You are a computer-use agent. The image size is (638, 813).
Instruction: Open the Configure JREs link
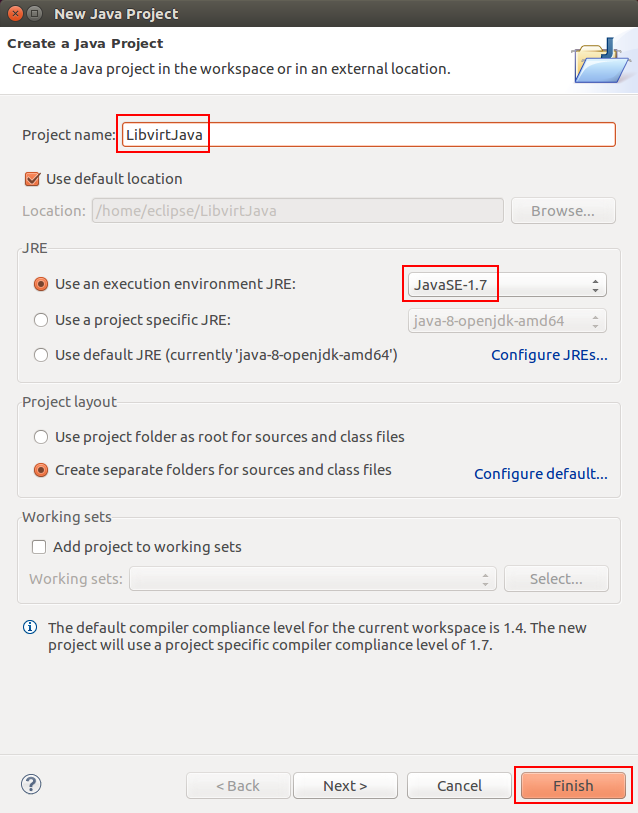549,355
